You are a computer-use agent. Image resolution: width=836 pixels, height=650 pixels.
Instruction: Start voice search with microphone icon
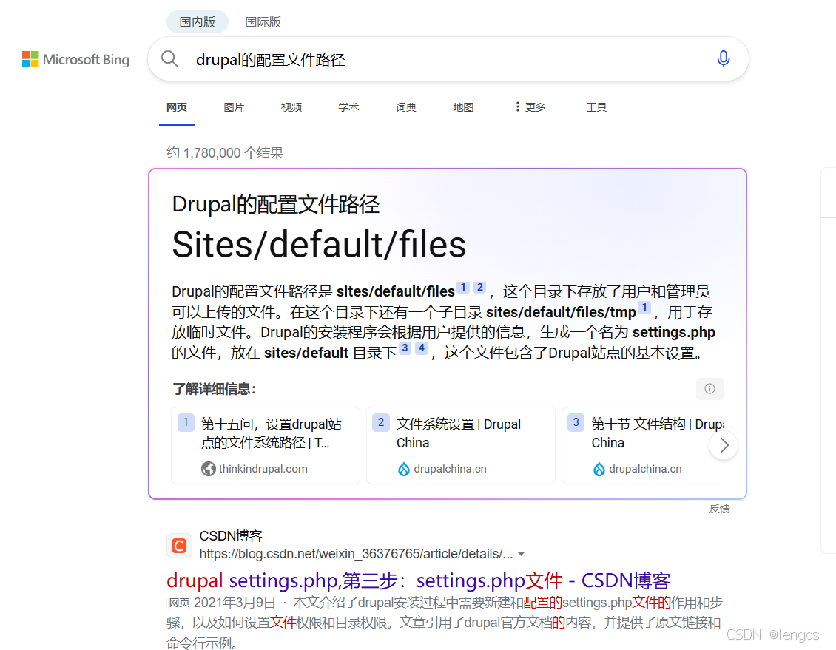[x=723, y=58]
